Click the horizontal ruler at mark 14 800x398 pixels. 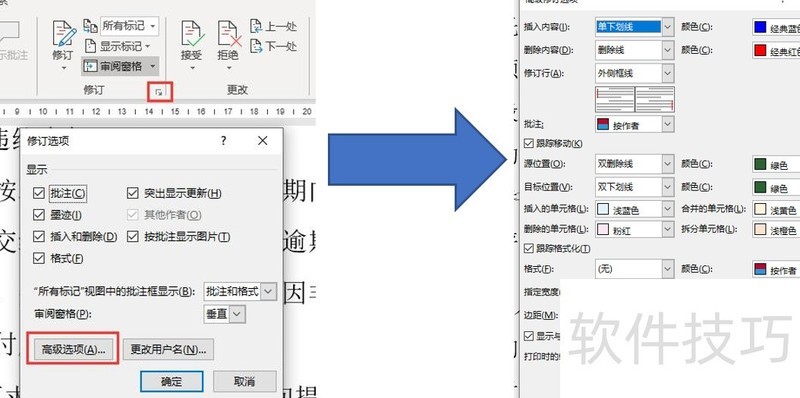click(x=148, y=111)
